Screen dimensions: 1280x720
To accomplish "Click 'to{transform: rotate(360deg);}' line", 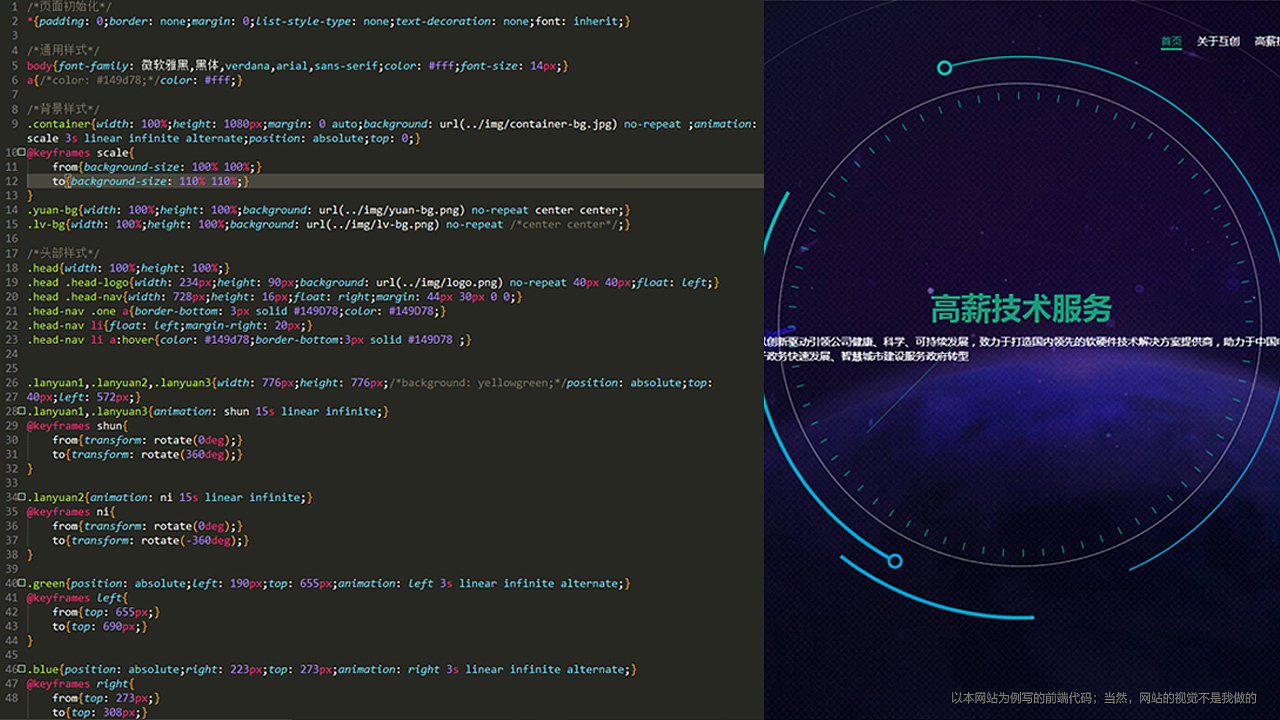I will (147, 454).
